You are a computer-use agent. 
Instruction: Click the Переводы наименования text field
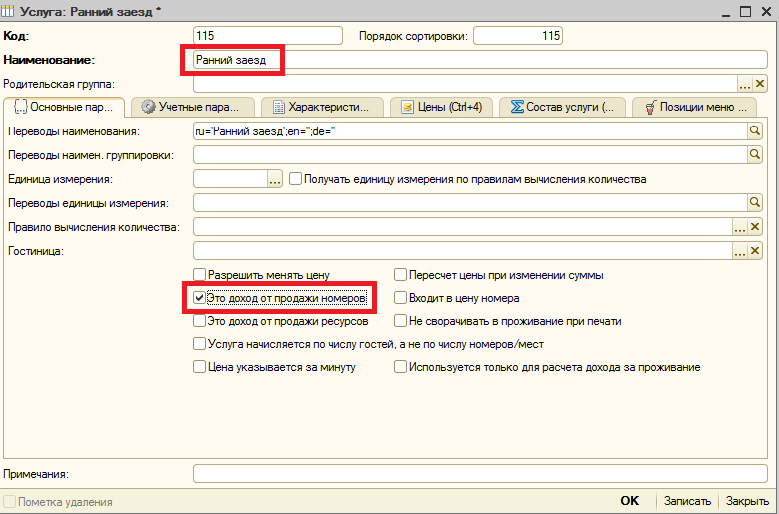click(470, 131)
